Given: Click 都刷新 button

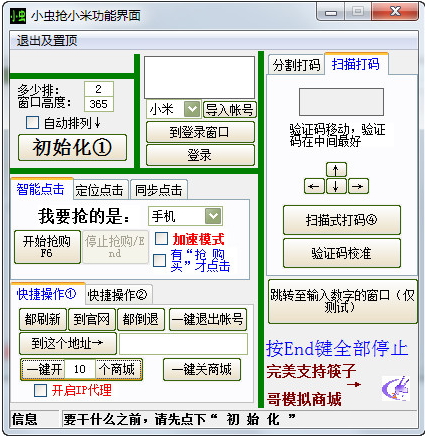Looking at the screenshot, I should pyautogui.click(x=43, y=319).
